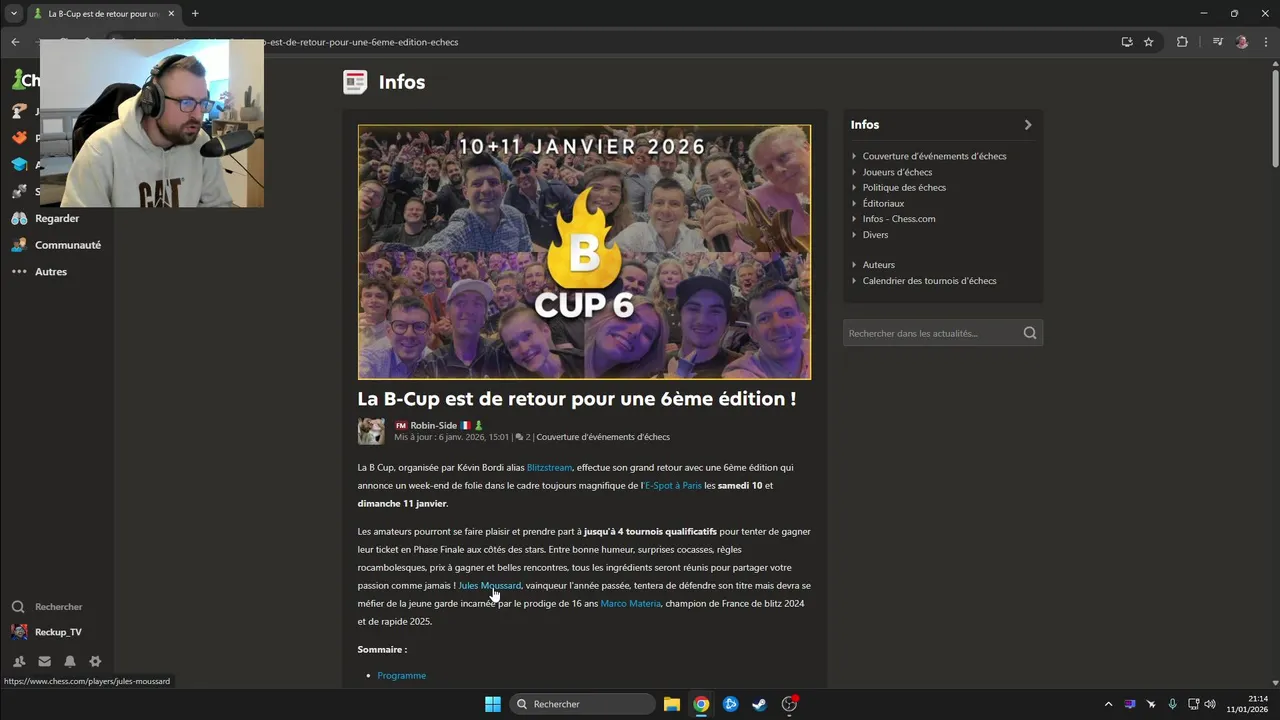Click the B Cup 6 banner image

[x=584, y=252]
